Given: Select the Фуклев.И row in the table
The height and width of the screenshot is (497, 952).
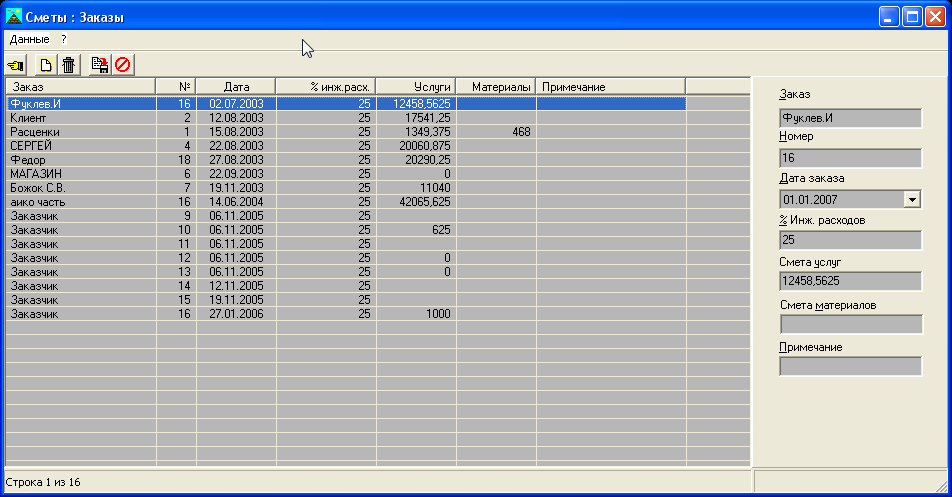Looking at the screenshot, I should [x=346, y=104].
